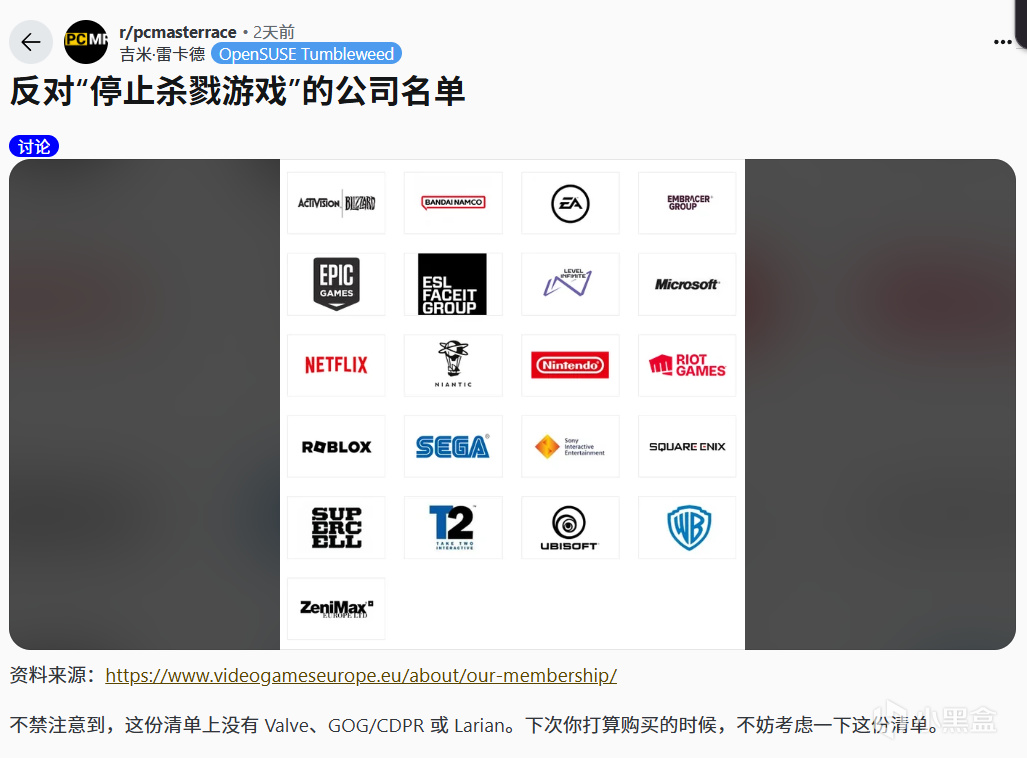Viewport: 1027px width, 758px height.
Task: Click the Netflix logo
Action: [337, 366]
